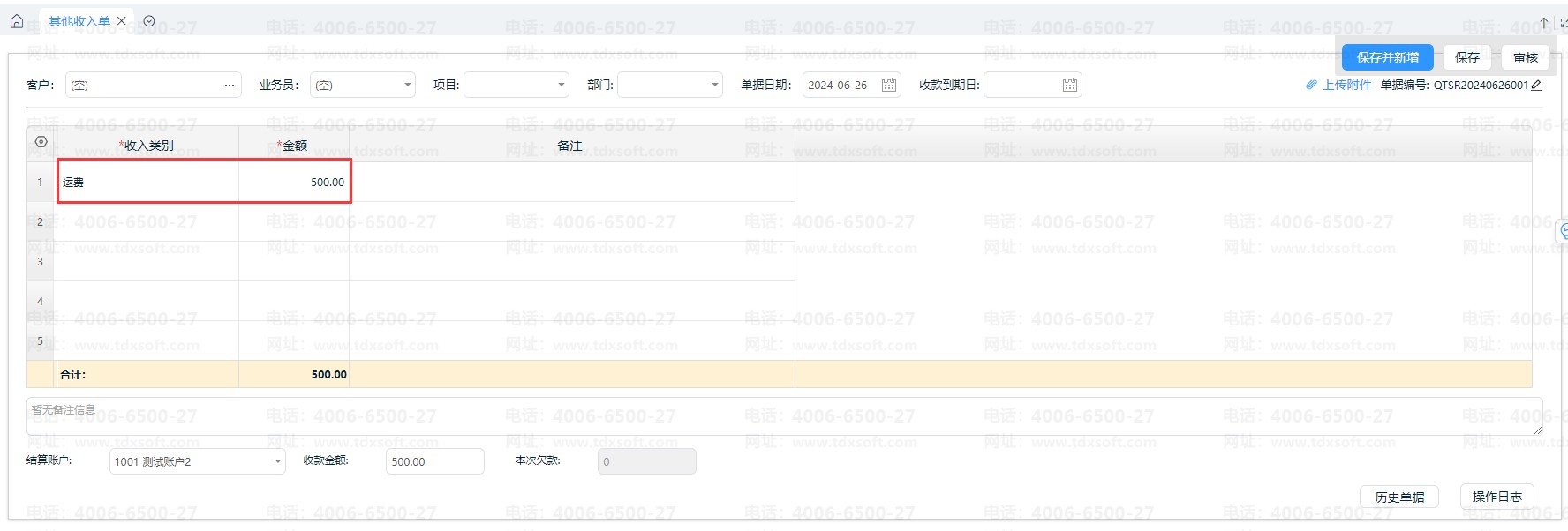1568x531 pixels.
Task: Close the 其他收入单 tab
Action: (x=122, y=21)
